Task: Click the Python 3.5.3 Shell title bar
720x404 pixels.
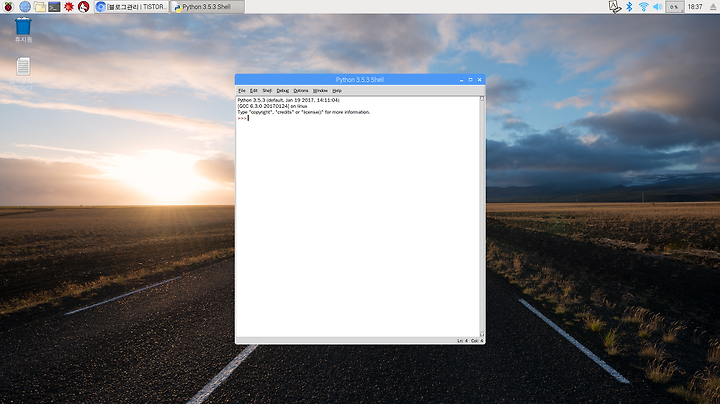Action: point(360,79)
